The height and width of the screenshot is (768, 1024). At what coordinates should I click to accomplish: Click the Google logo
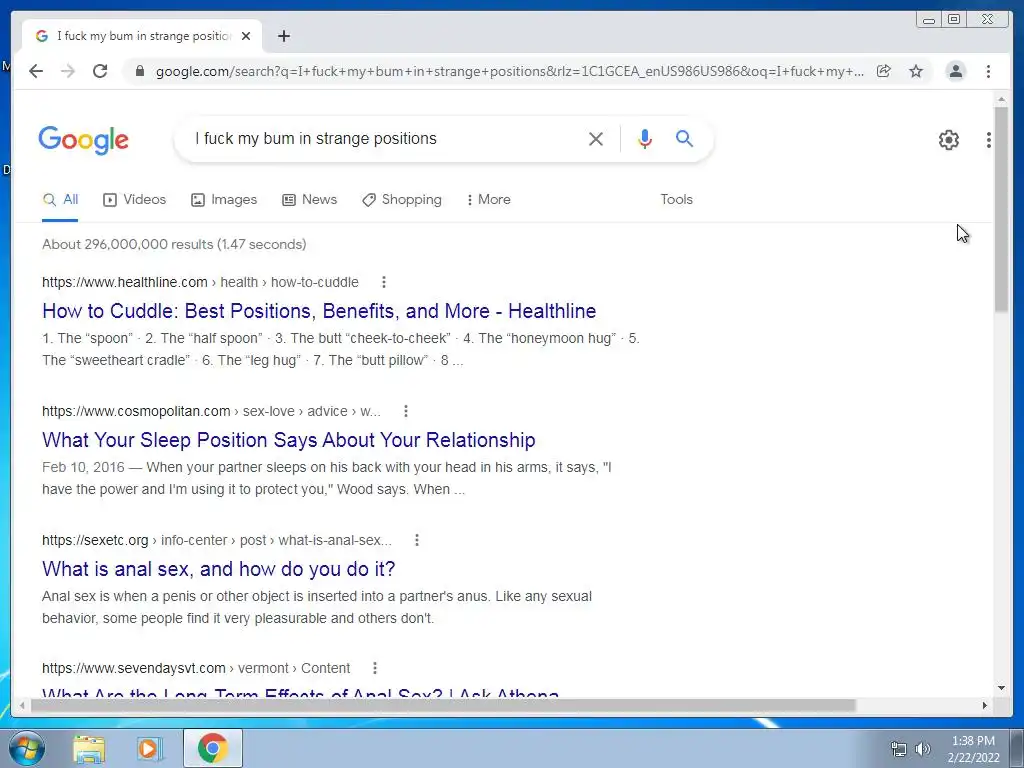pos(84,140)
